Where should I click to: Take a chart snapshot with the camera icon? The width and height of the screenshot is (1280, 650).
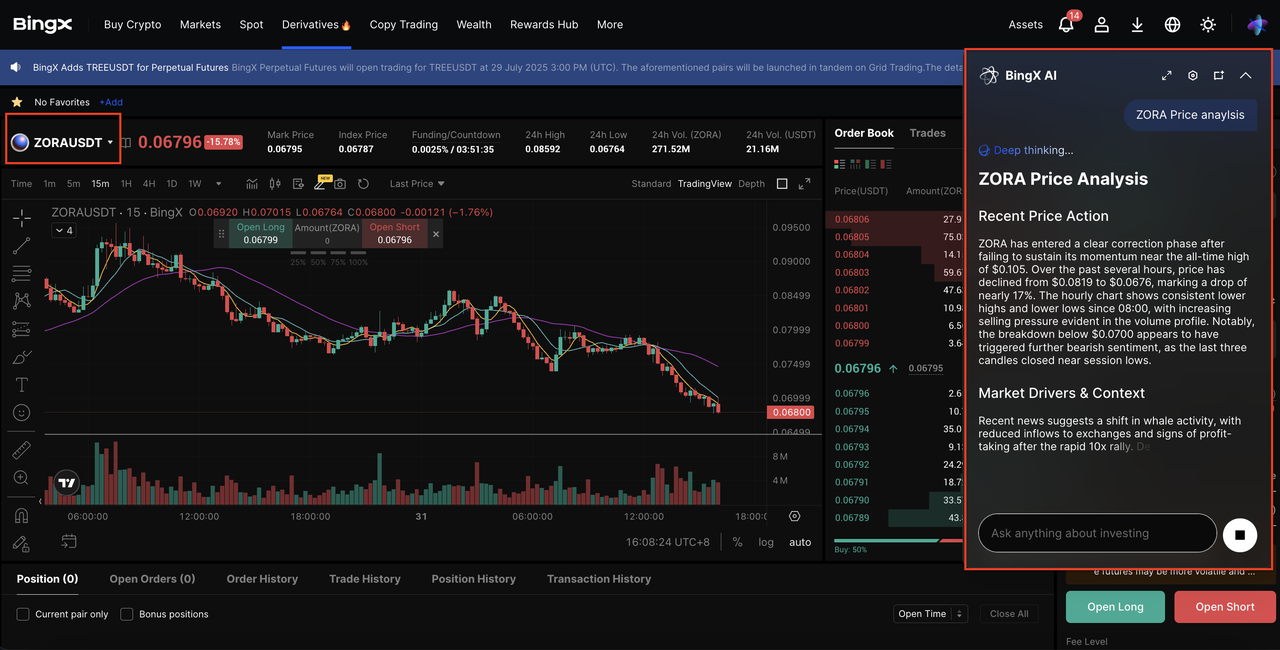pos(338,183)
